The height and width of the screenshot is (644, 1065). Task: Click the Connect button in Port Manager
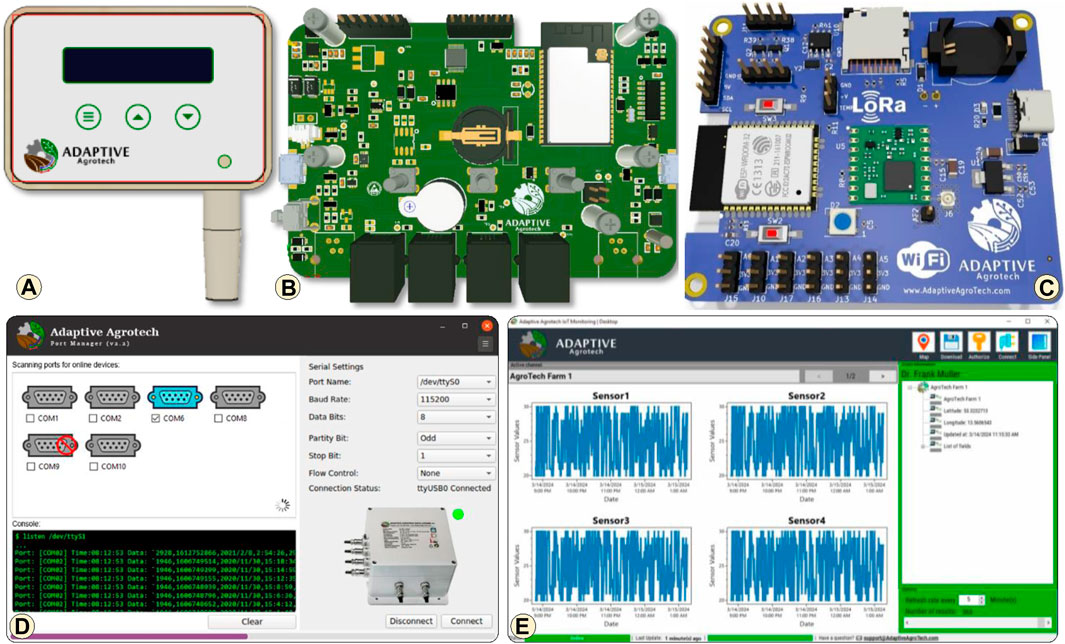(x=467, y=621)
